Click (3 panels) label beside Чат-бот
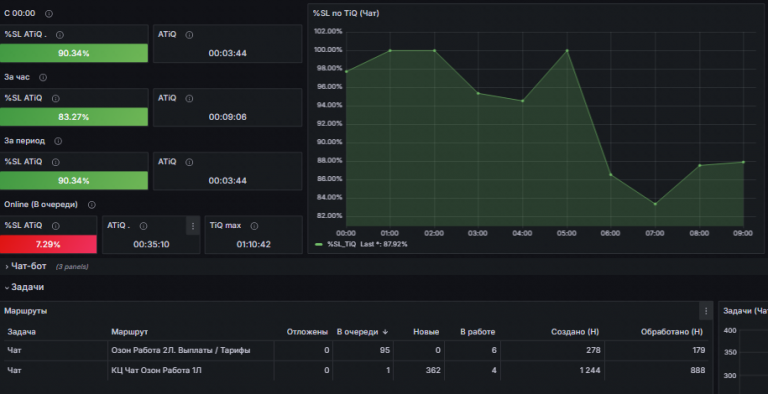 pyautogui.click(x=72, y=267)
